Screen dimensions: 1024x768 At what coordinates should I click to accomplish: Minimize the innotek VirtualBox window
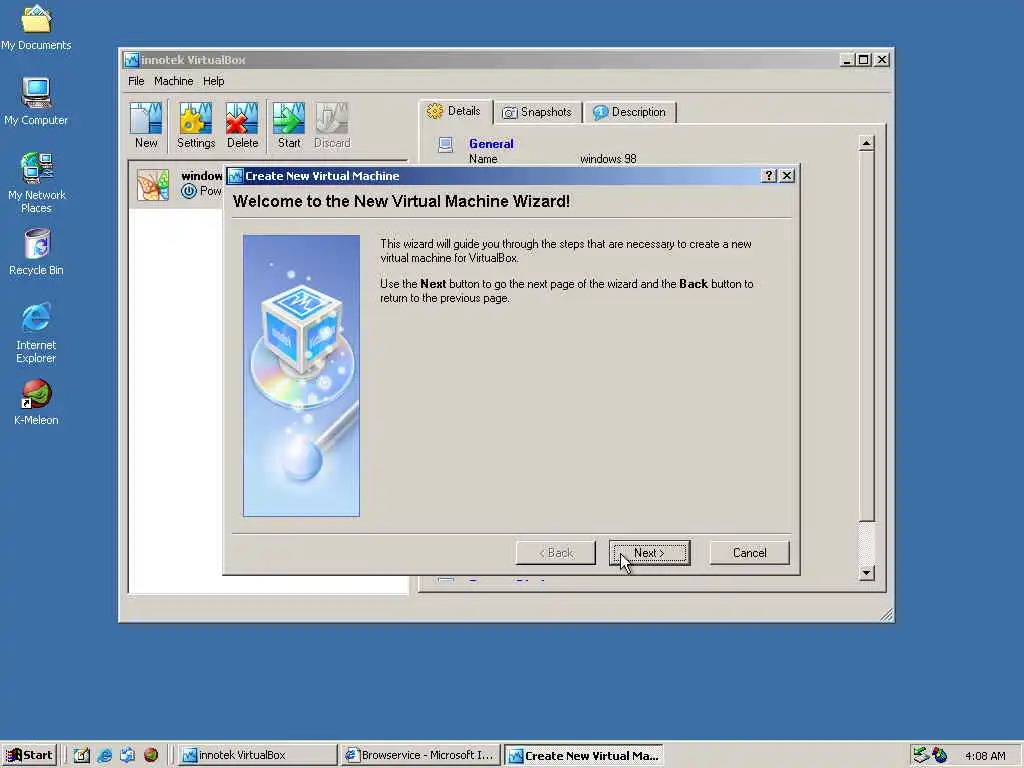pyautogui.click(x=847, y=59)
